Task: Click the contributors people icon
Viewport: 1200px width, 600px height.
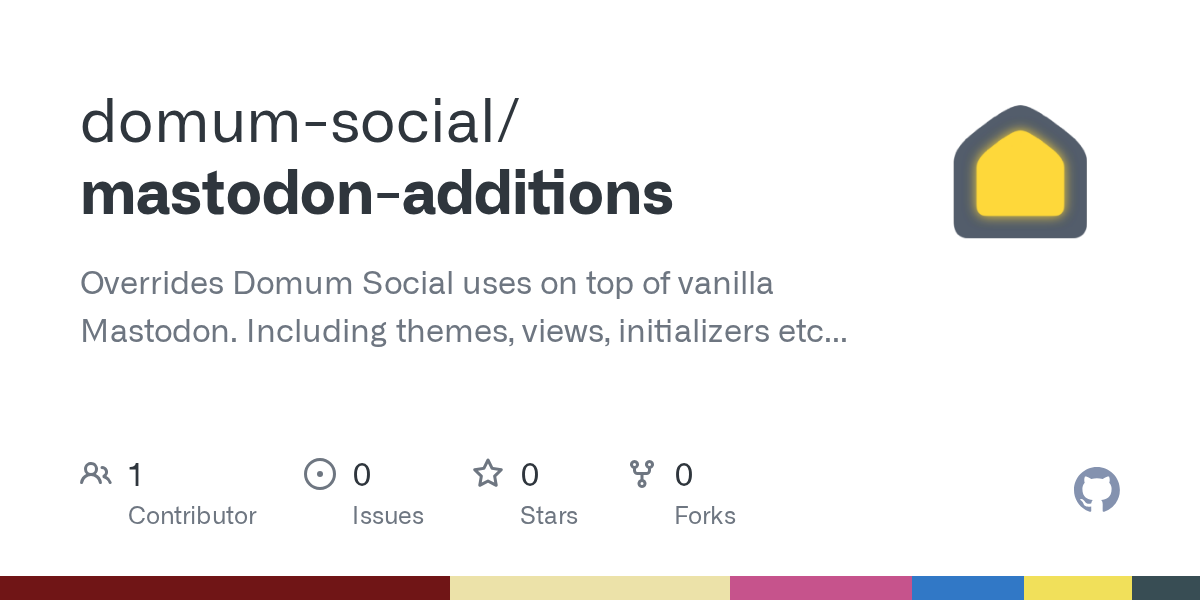Action: click(96, 474)
